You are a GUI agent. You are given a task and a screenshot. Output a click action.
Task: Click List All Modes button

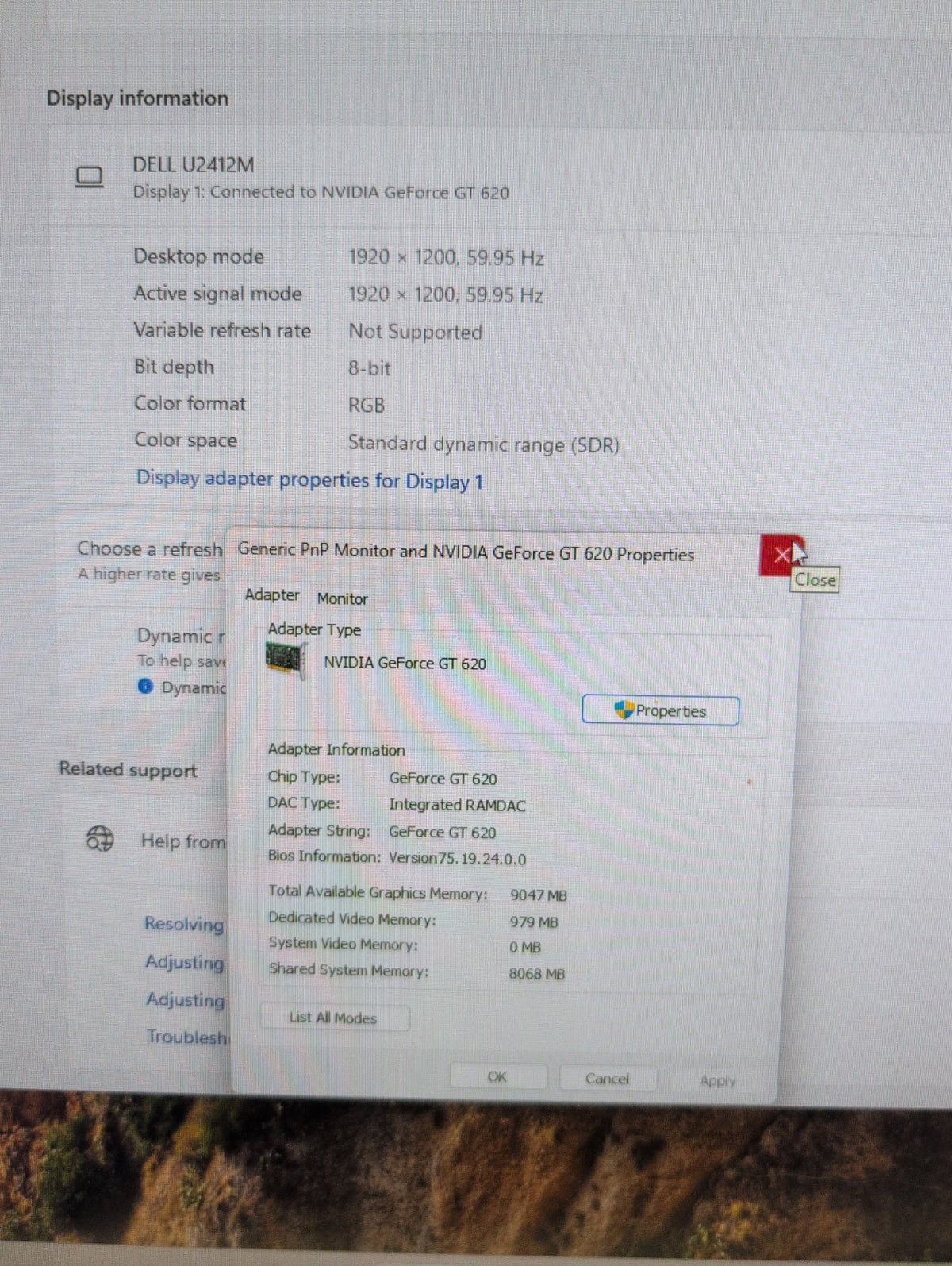pos(334,1018)
